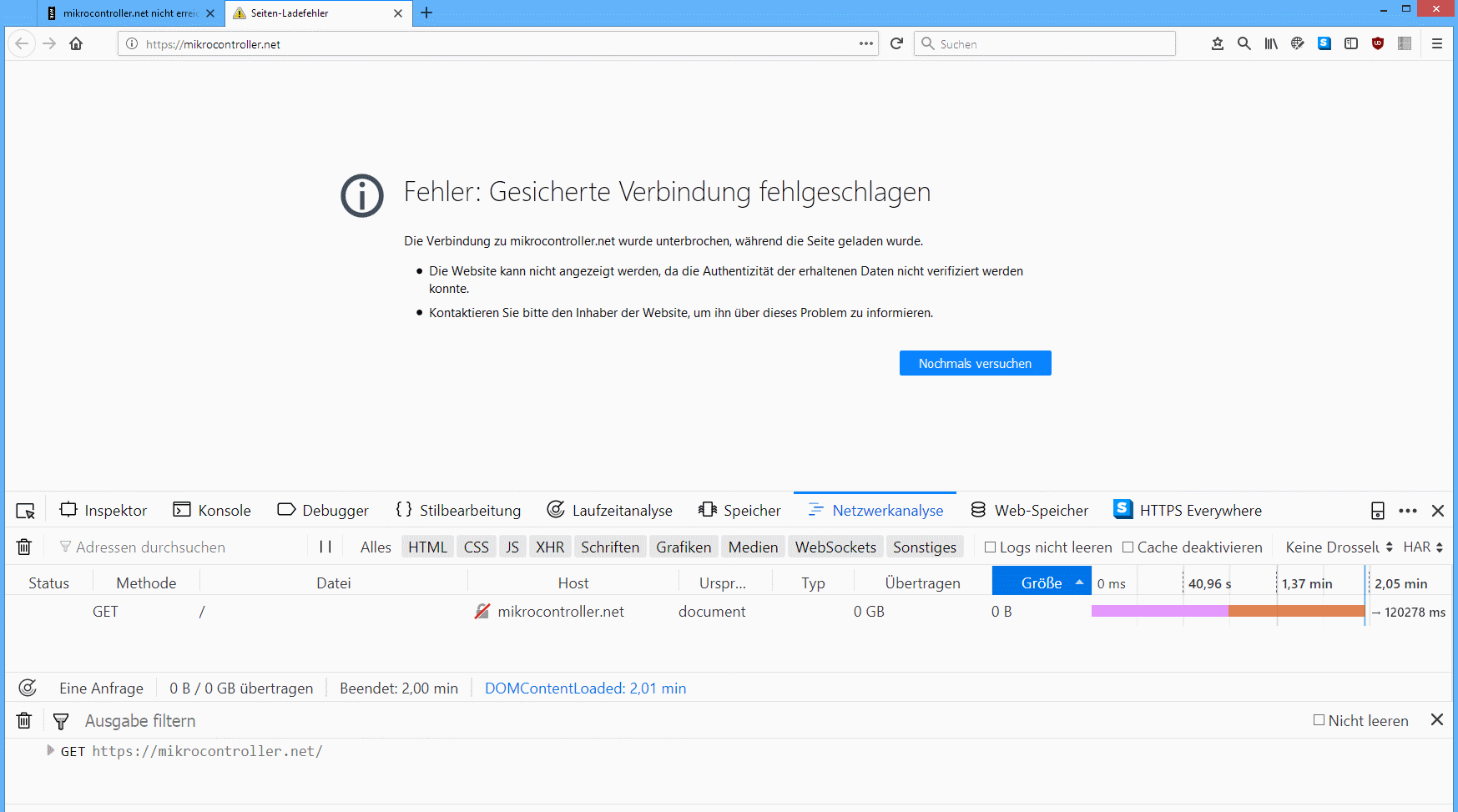
Task: Open Firefox hamburger menu
Action: pos(1437,43)
